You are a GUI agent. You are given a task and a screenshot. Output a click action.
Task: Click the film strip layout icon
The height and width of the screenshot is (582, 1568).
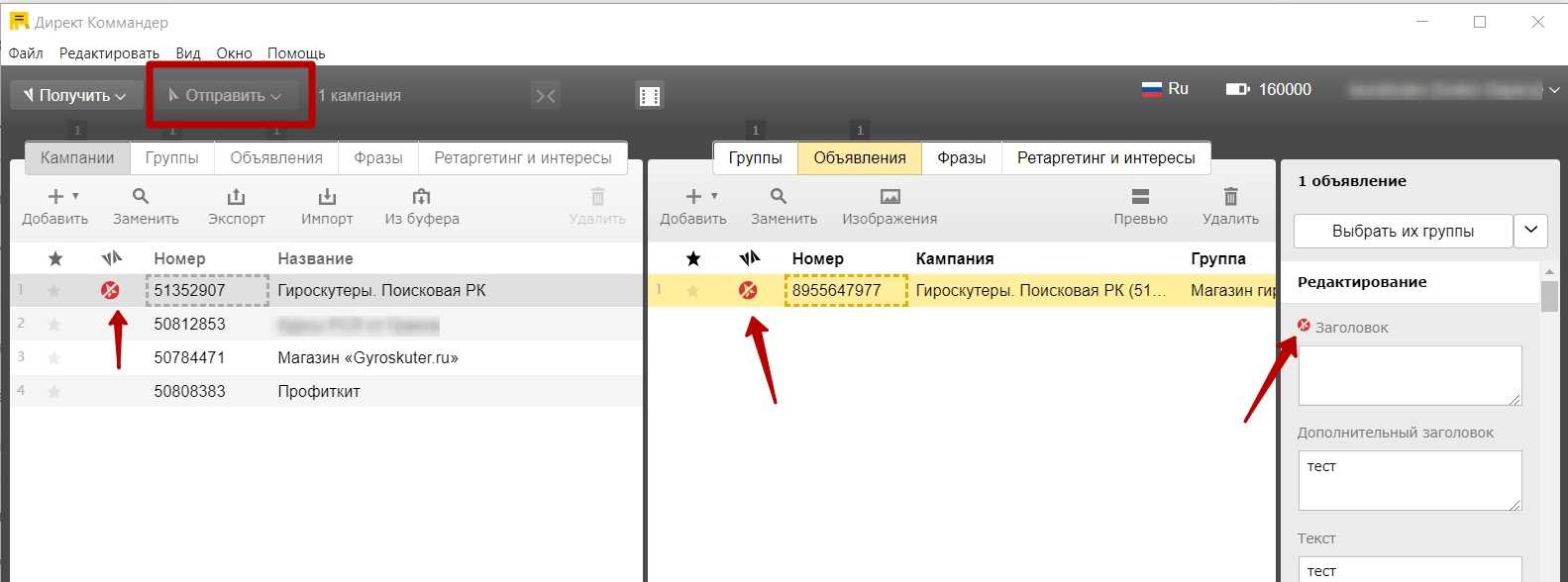649,96
